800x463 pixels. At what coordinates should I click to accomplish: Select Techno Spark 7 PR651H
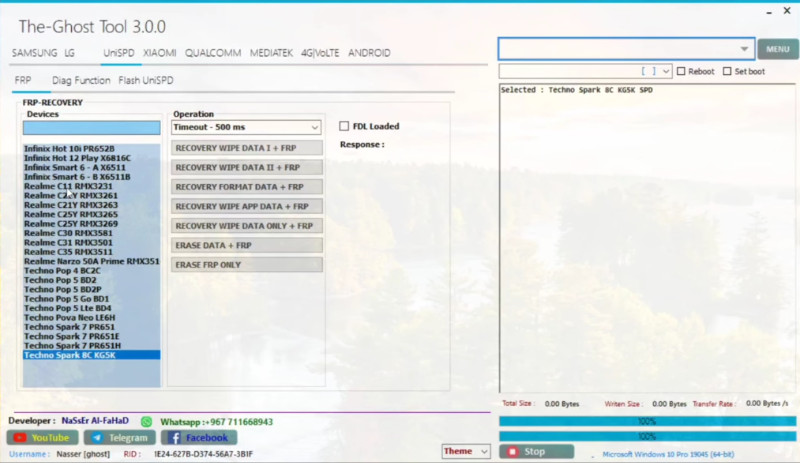click(x=72, y=346)
